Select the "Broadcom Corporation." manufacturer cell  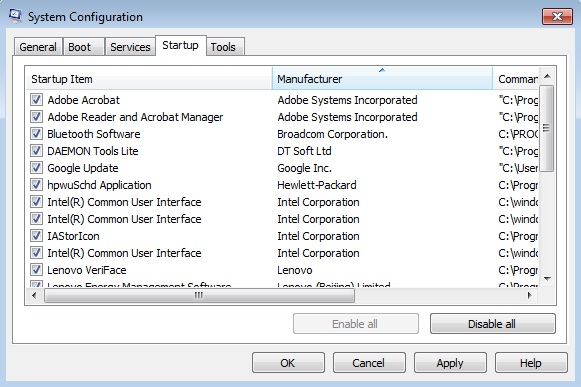pos(332,134)
